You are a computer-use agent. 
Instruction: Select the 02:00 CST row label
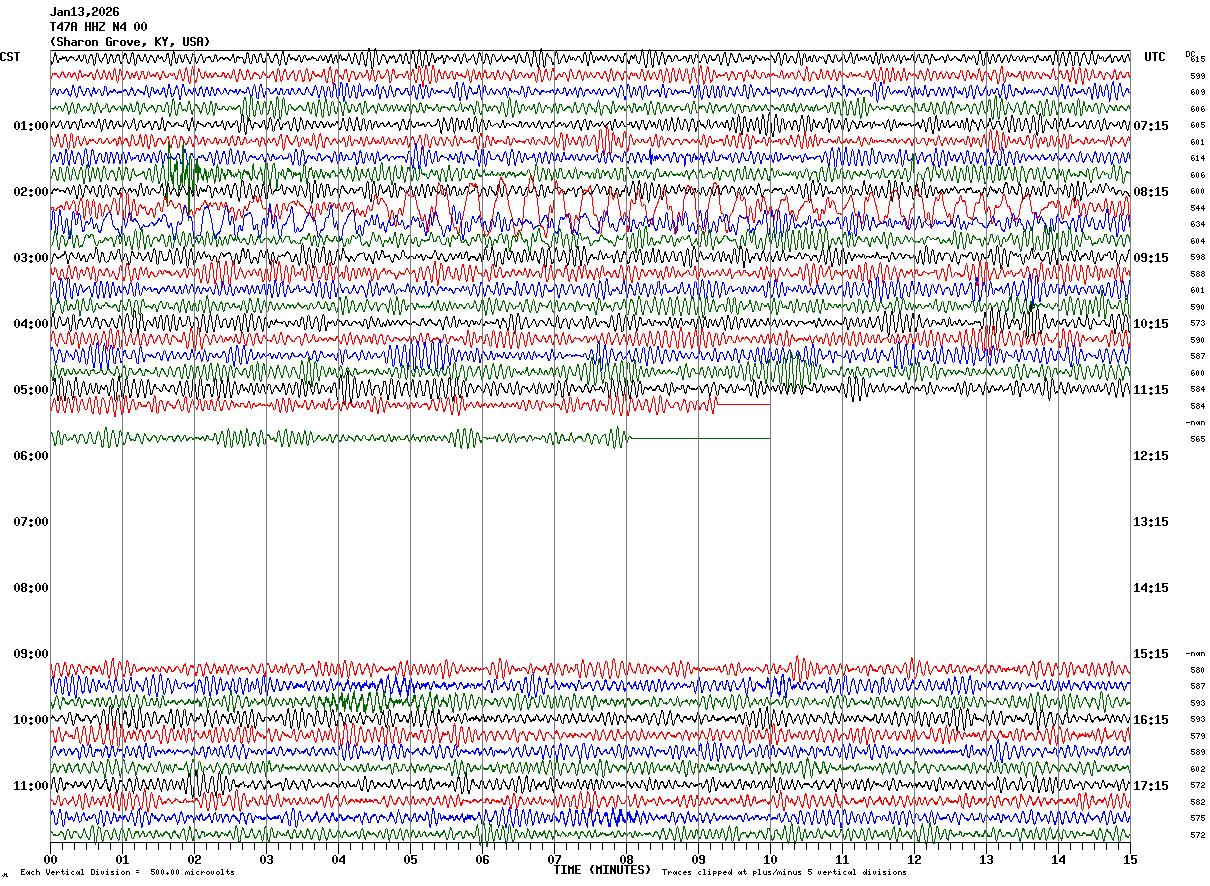click(31, 192)
